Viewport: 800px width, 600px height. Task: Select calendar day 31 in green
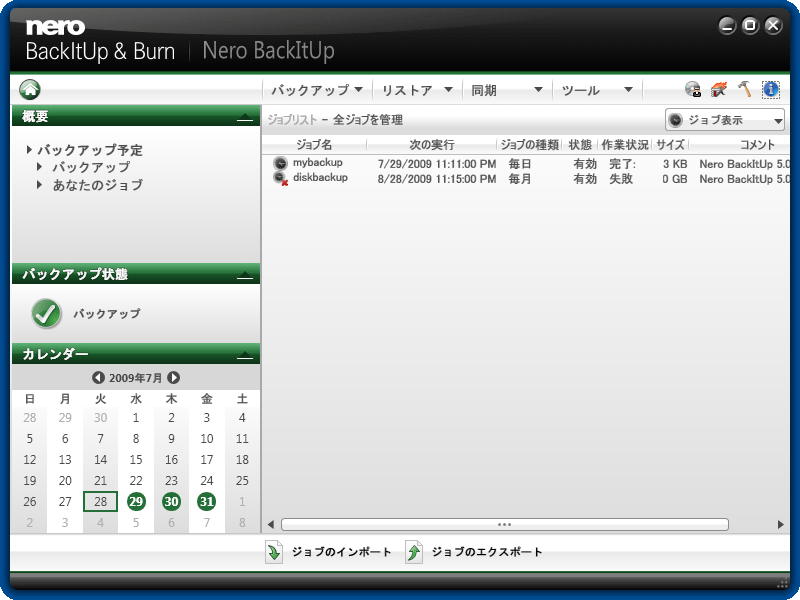(206, 502)
